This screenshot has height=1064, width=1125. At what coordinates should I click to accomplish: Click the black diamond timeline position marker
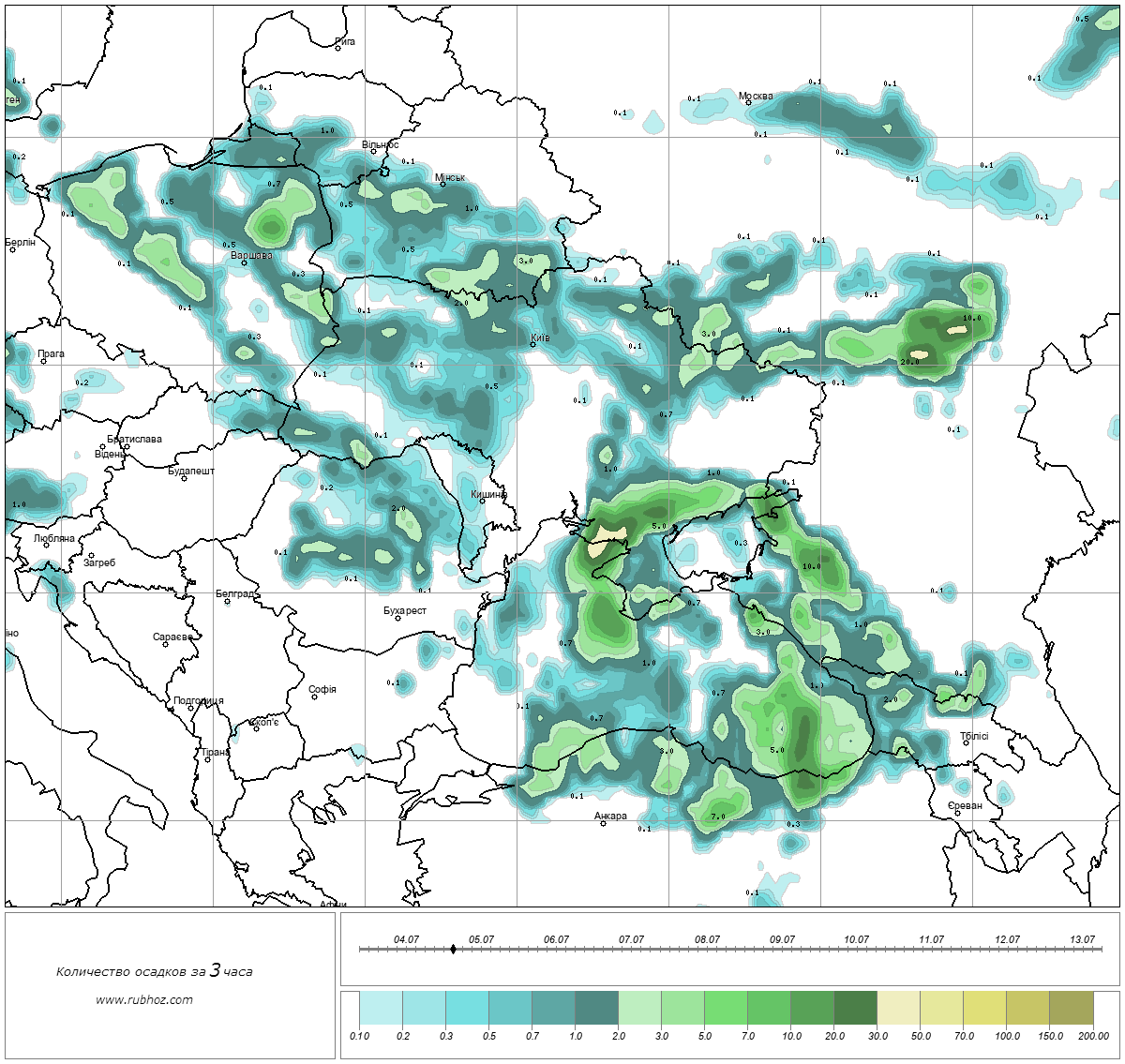click(454, 949)
